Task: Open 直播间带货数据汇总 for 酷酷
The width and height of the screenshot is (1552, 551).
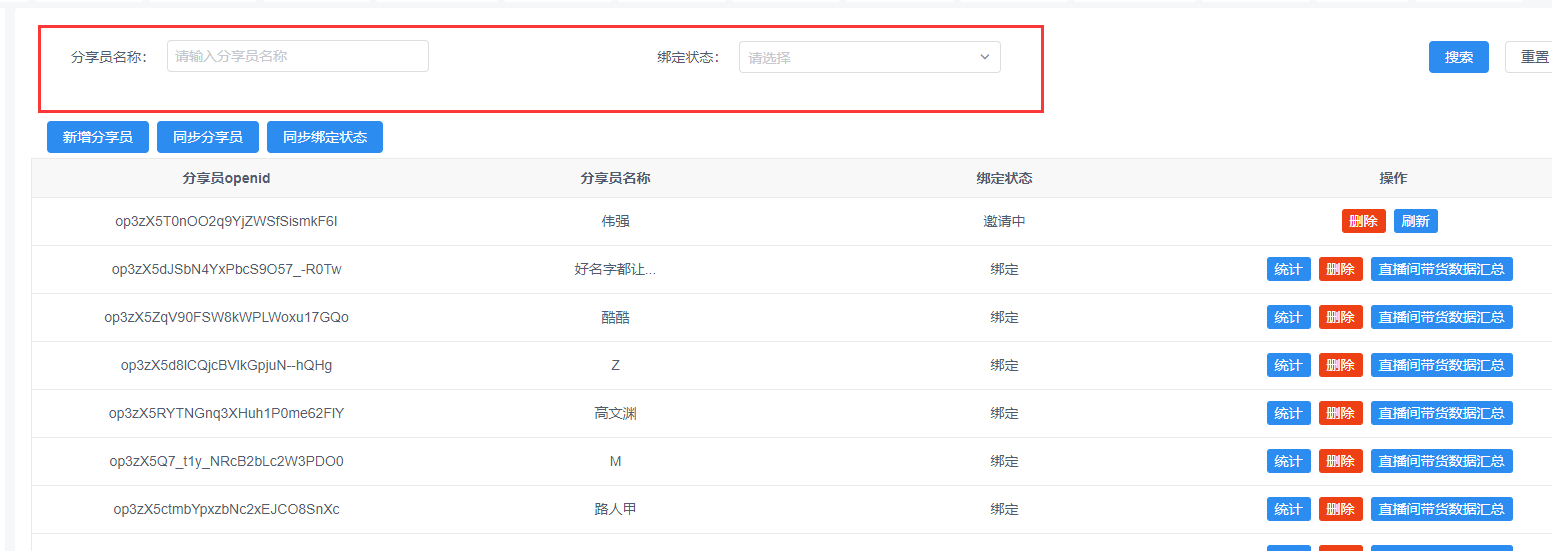Action: (1441, 317)
